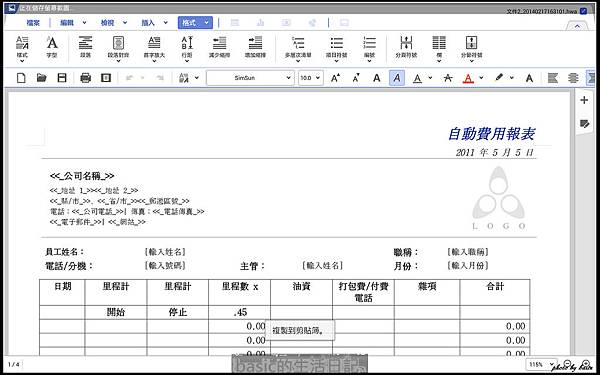Viewport: 600px width, 375px height.
Task: Open the 段落 paragraph settings
Action: click(x=85, y=47)
